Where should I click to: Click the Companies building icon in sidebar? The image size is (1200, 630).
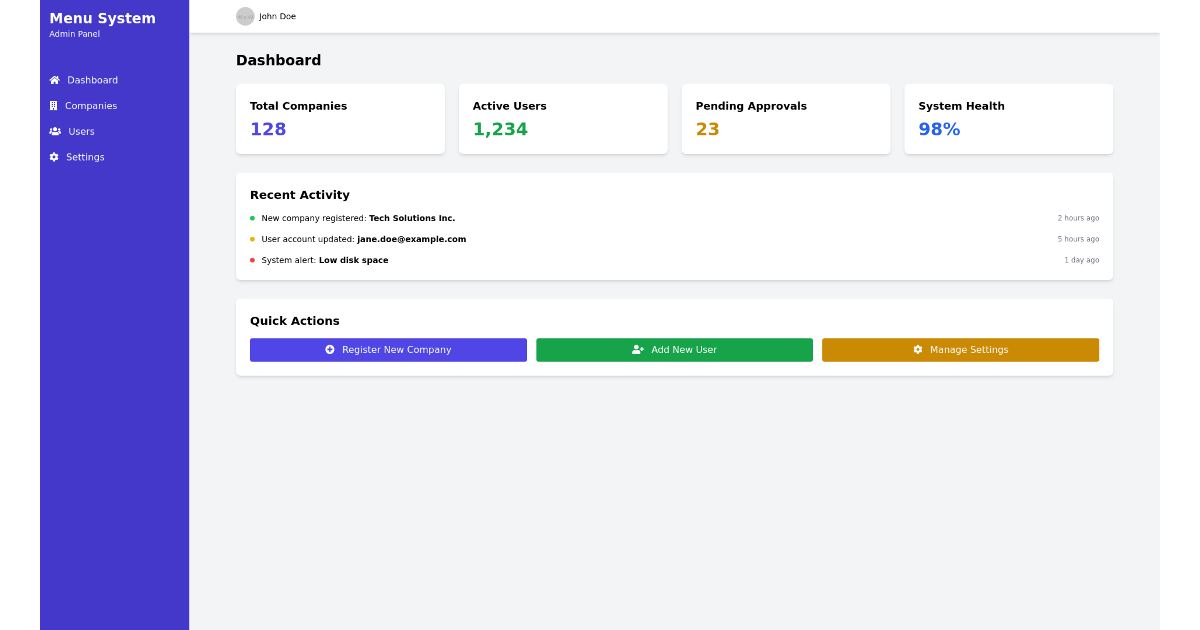point(53,105)
